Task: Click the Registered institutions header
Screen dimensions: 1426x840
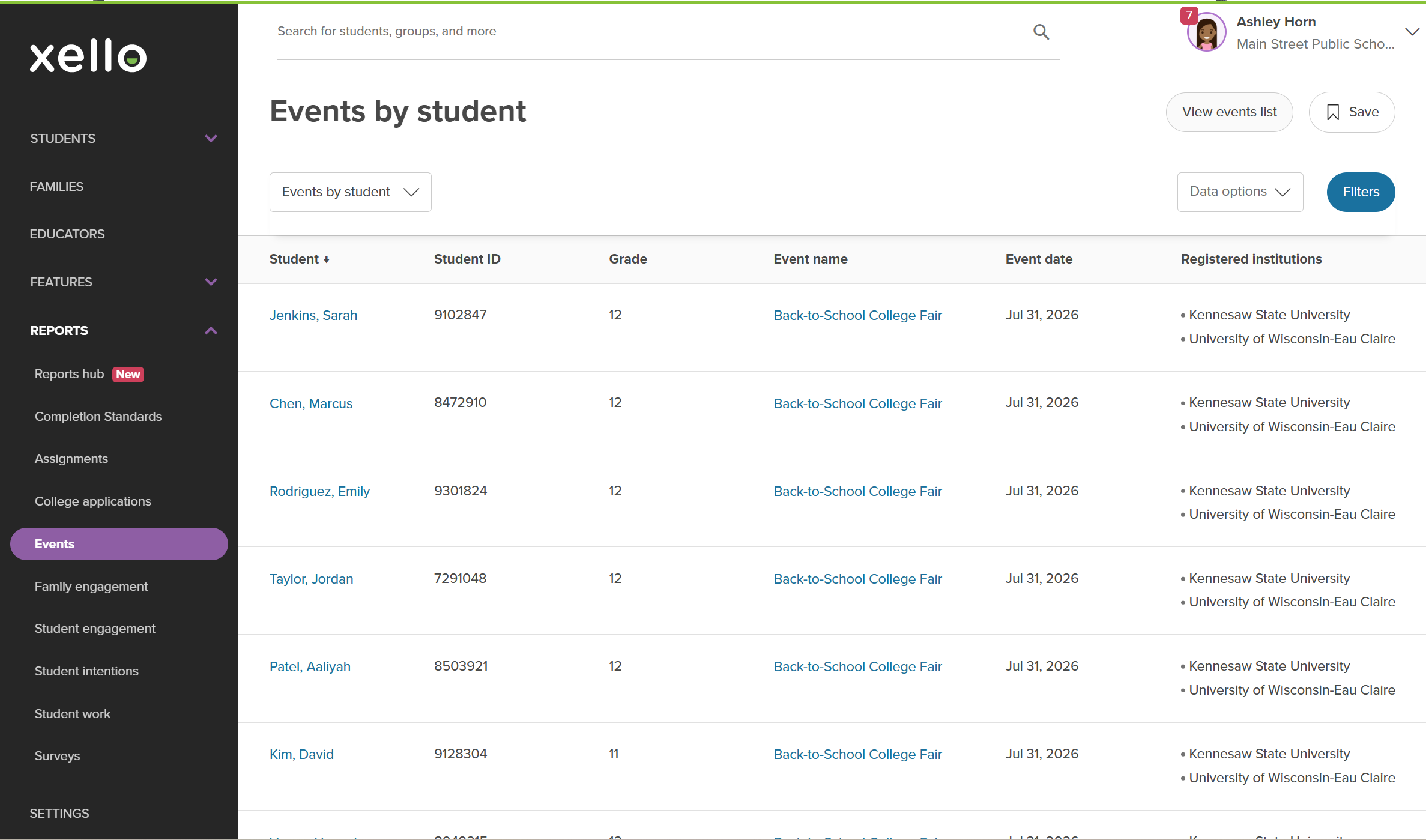Action: pyautogui.click(x=1251, y=259)
